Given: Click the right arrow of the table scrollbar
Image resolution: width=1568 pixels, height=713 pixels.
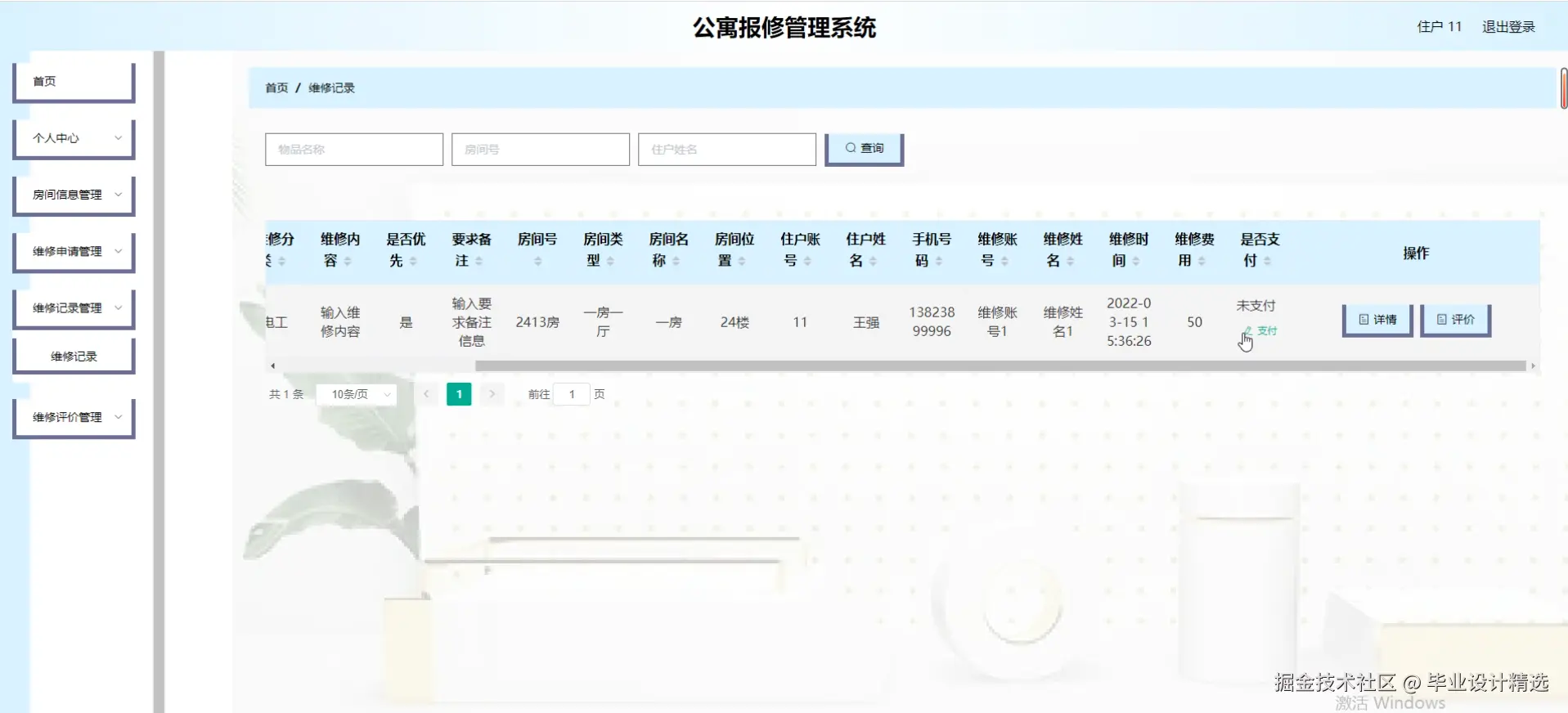Looking at the screenshot, I should 1534,365.
